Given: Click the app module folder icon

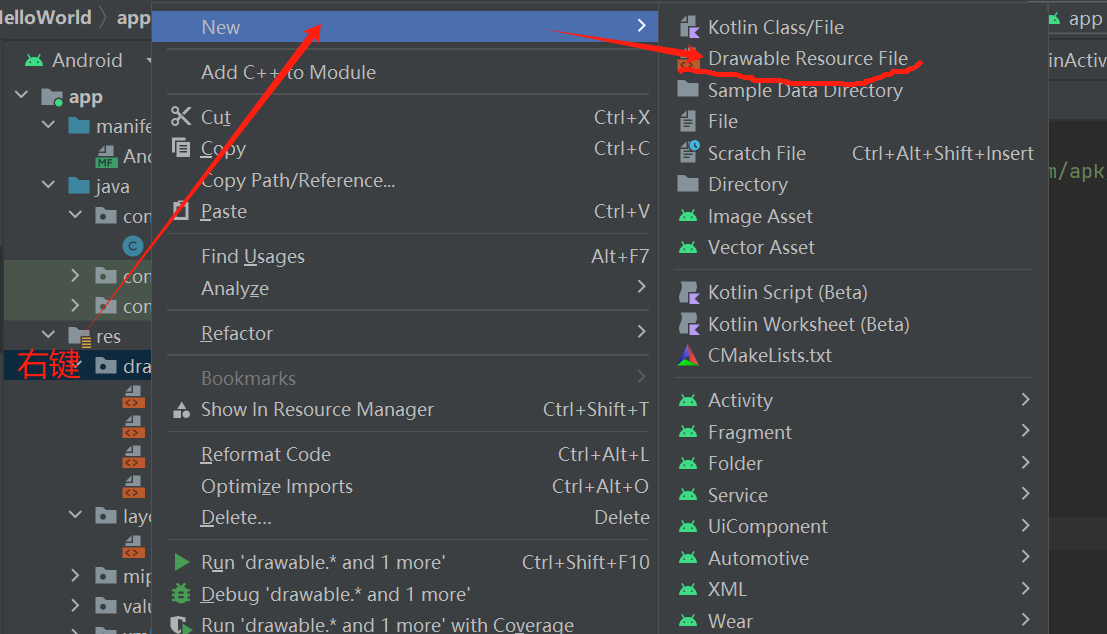Looking at the screenshot, I should (x=52, y=97).
